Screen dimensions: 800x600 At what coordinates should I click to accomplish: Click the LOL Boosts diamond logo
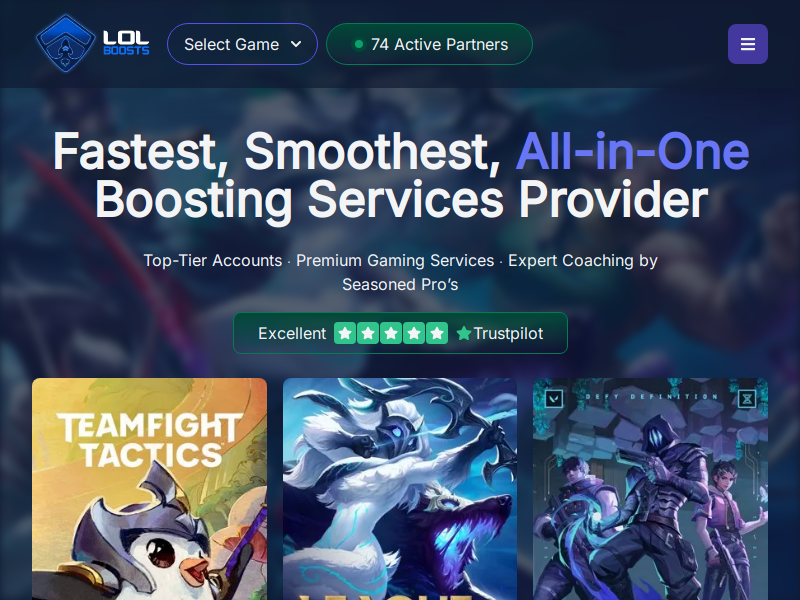pyautogui.click(x=65, y=43)
